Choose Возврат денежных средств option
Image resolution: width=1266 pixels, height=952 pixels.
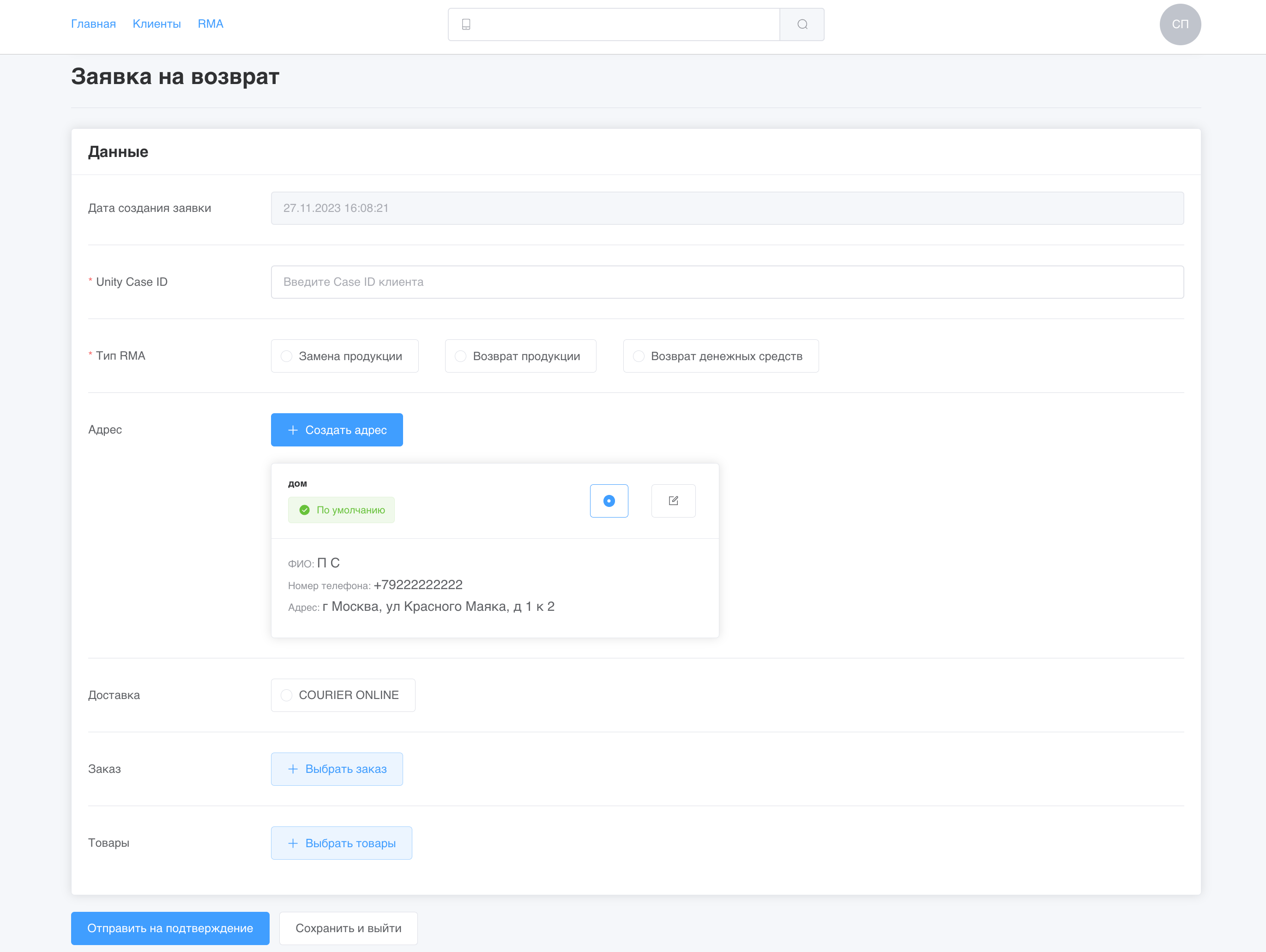(639, 356)
